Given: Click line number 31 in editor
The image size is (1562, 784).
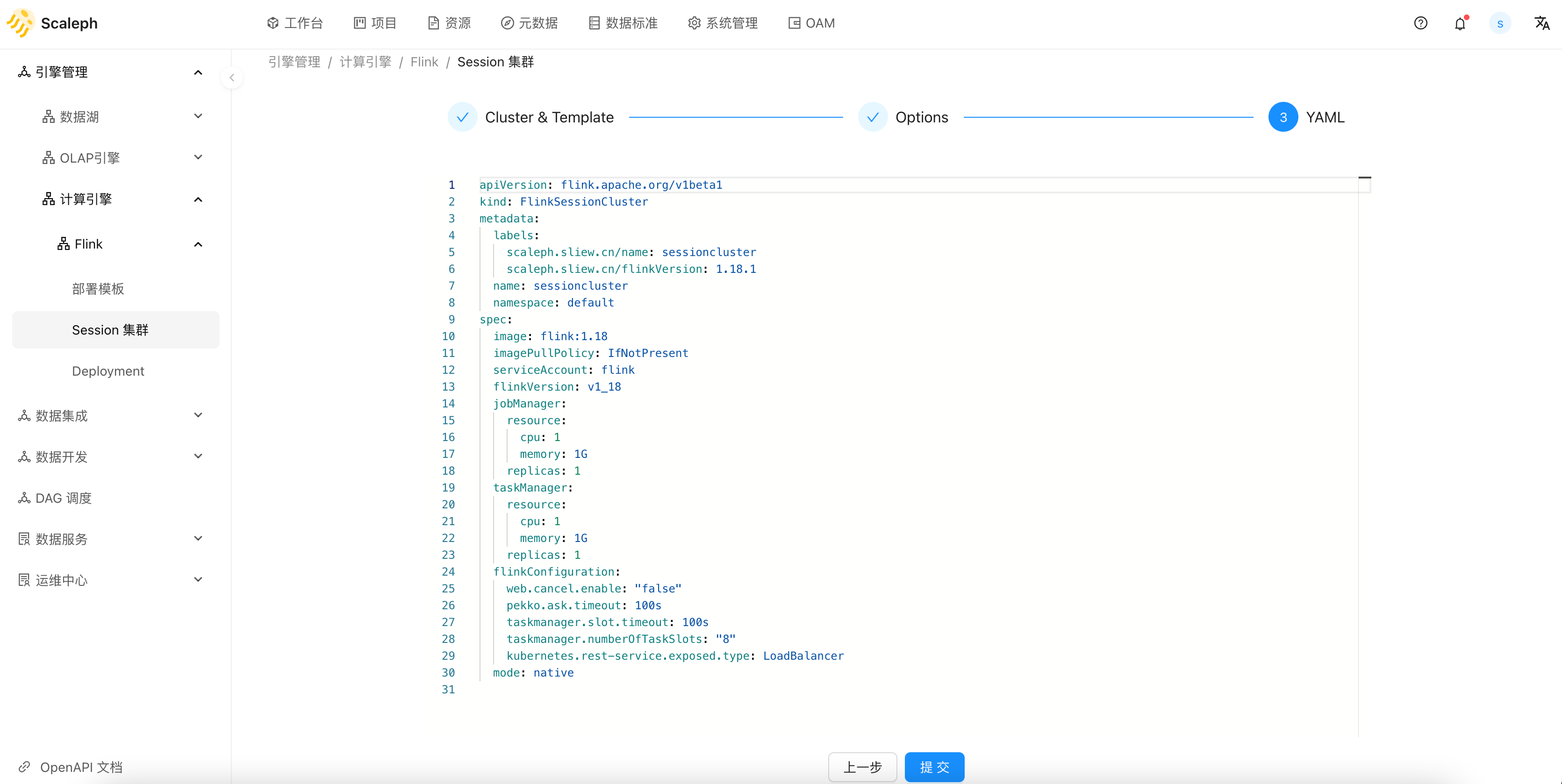Looking at the screenshot, I should (448, 690).
